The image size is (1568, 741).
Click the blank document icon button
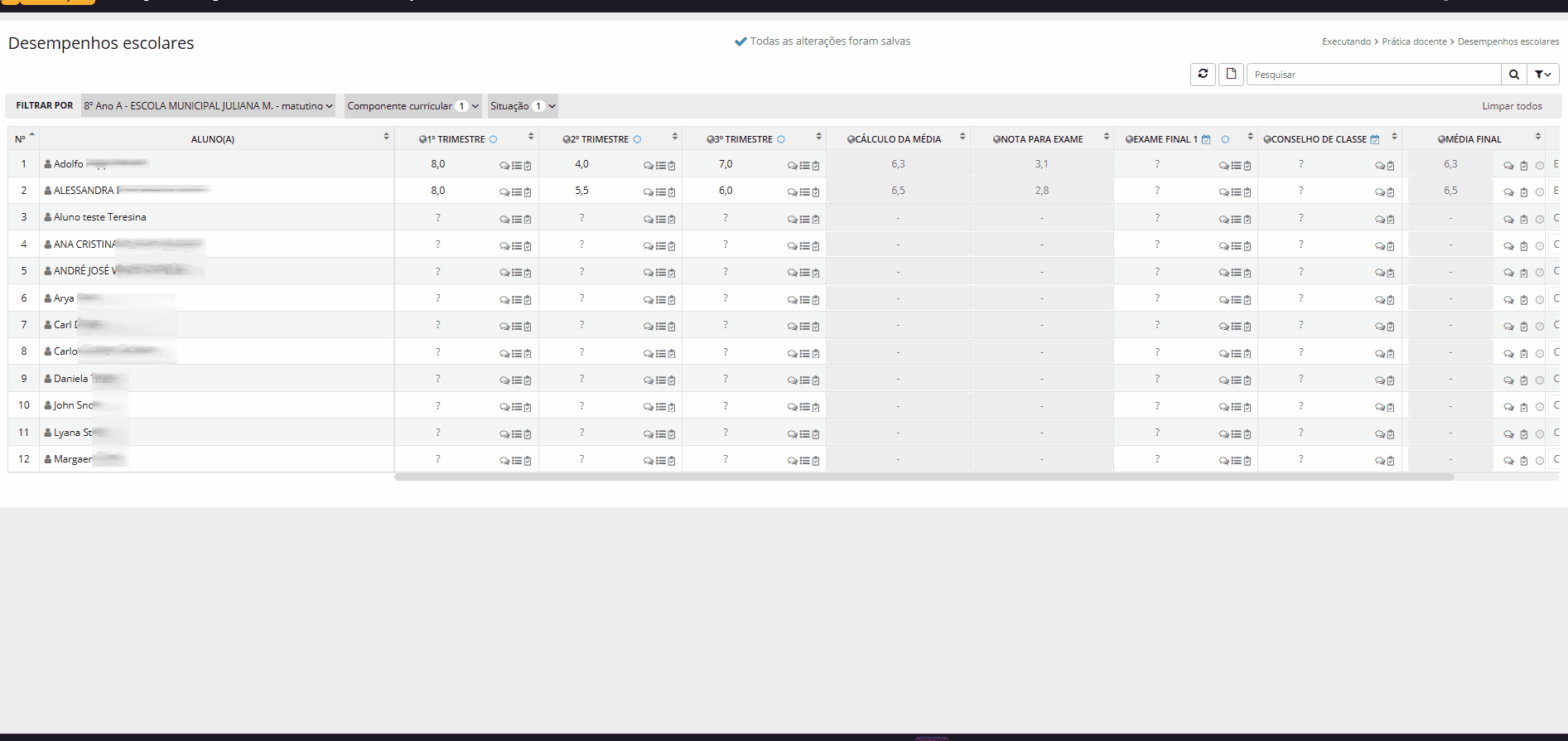(1231, 74)
